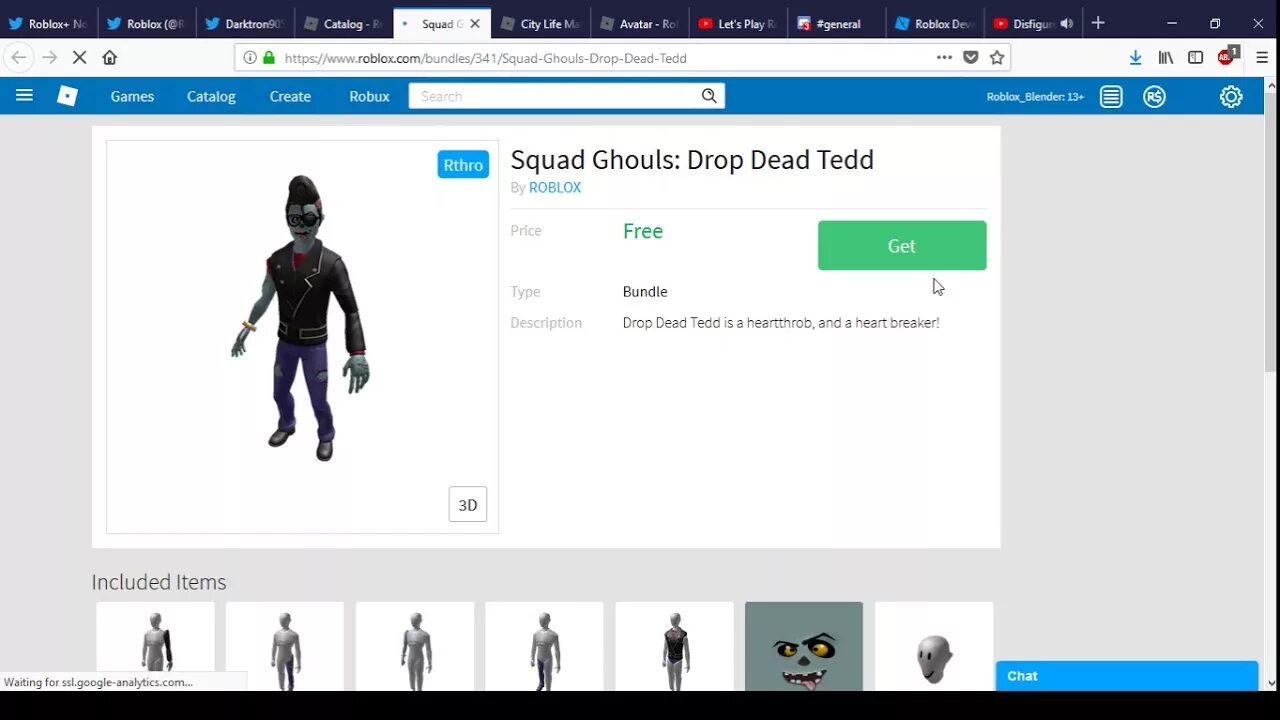Viewport: 1280px width, 720px height.
Task: Open the ROBLOX creator link
Action: pyautogui.click(x=555, y=187)
